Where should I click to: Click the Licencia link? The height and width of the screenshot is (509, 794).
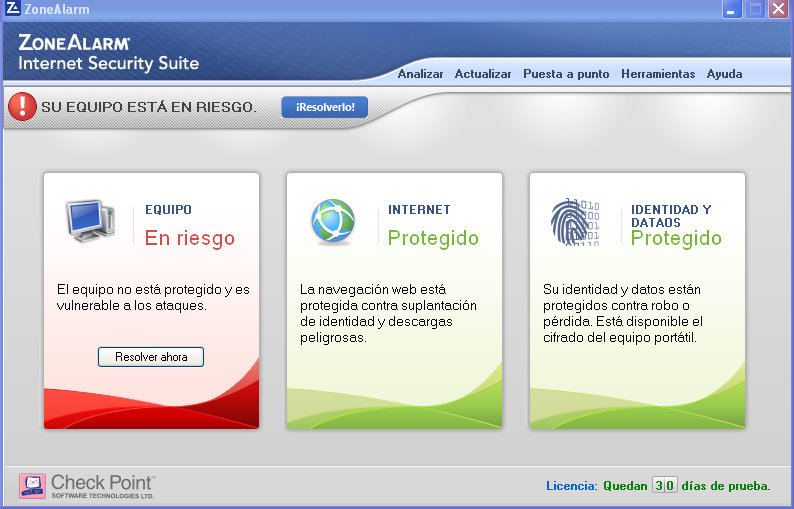[x=572, y=486]
